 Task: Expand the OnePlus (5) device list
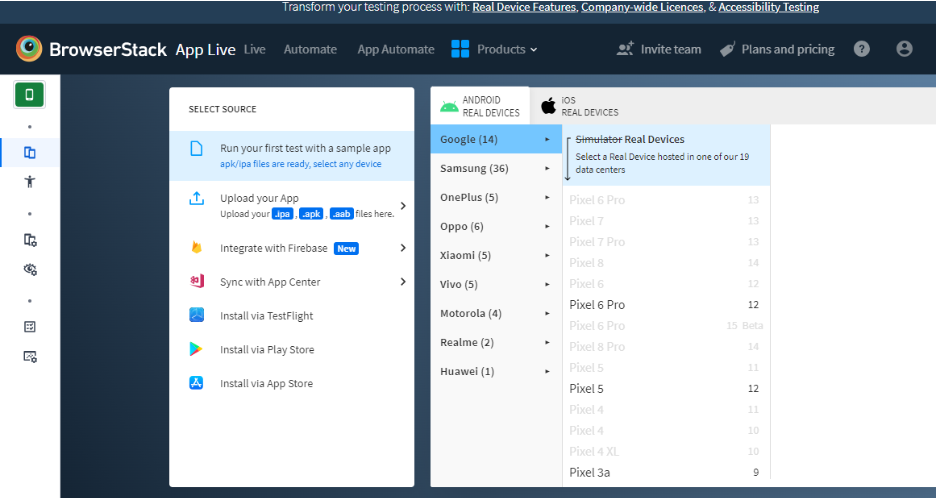pos(495,197)
